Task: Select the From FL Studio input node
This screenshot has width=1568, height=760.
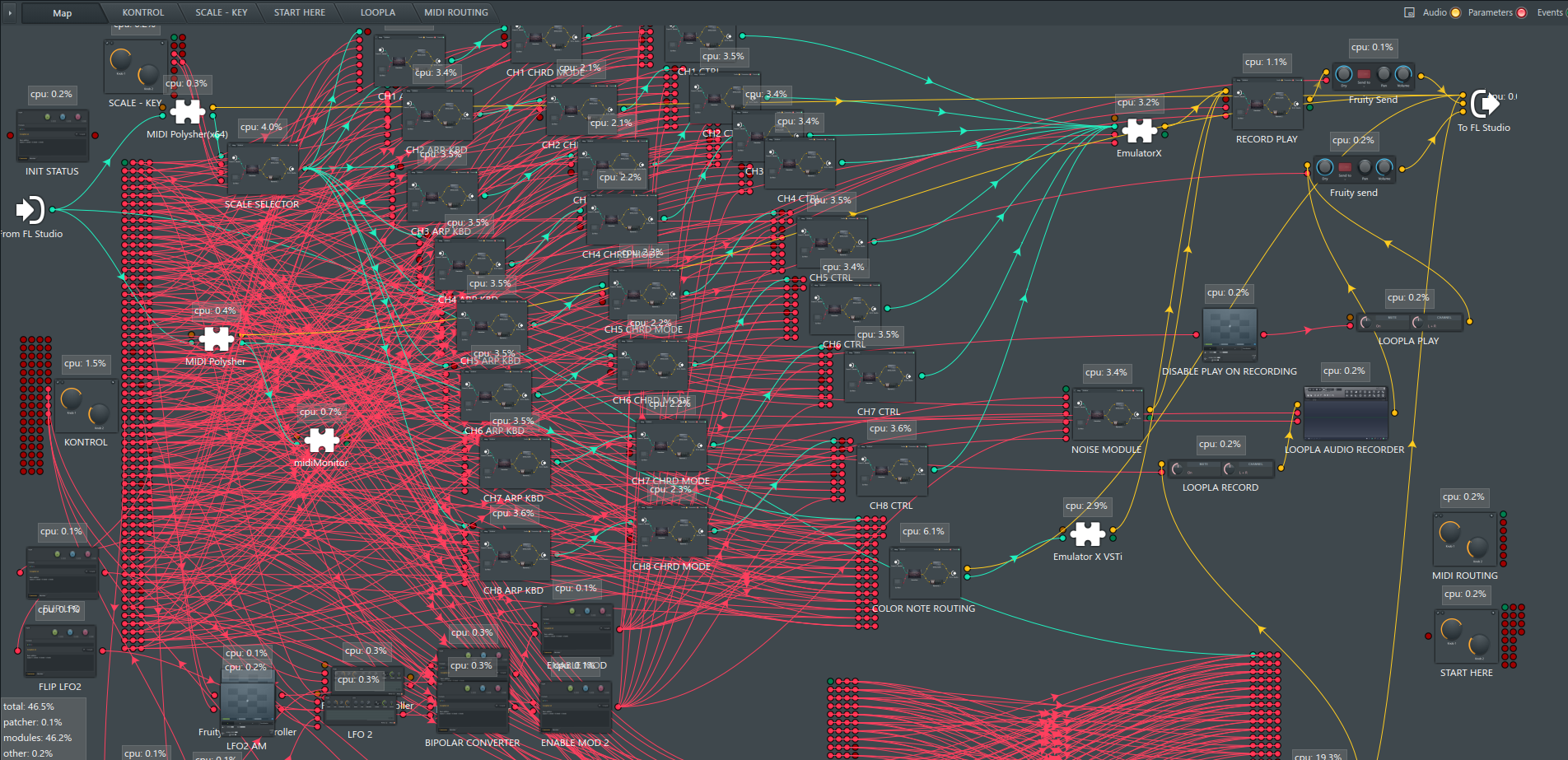Action: click(30, 210)
